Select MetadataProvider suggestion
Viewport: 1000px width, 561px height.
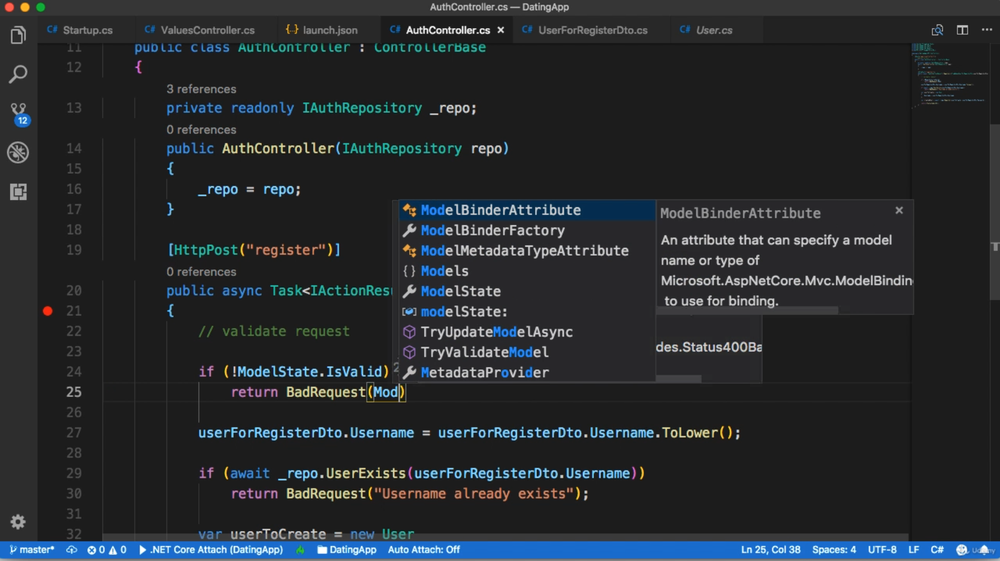click(x=527, y=372)
